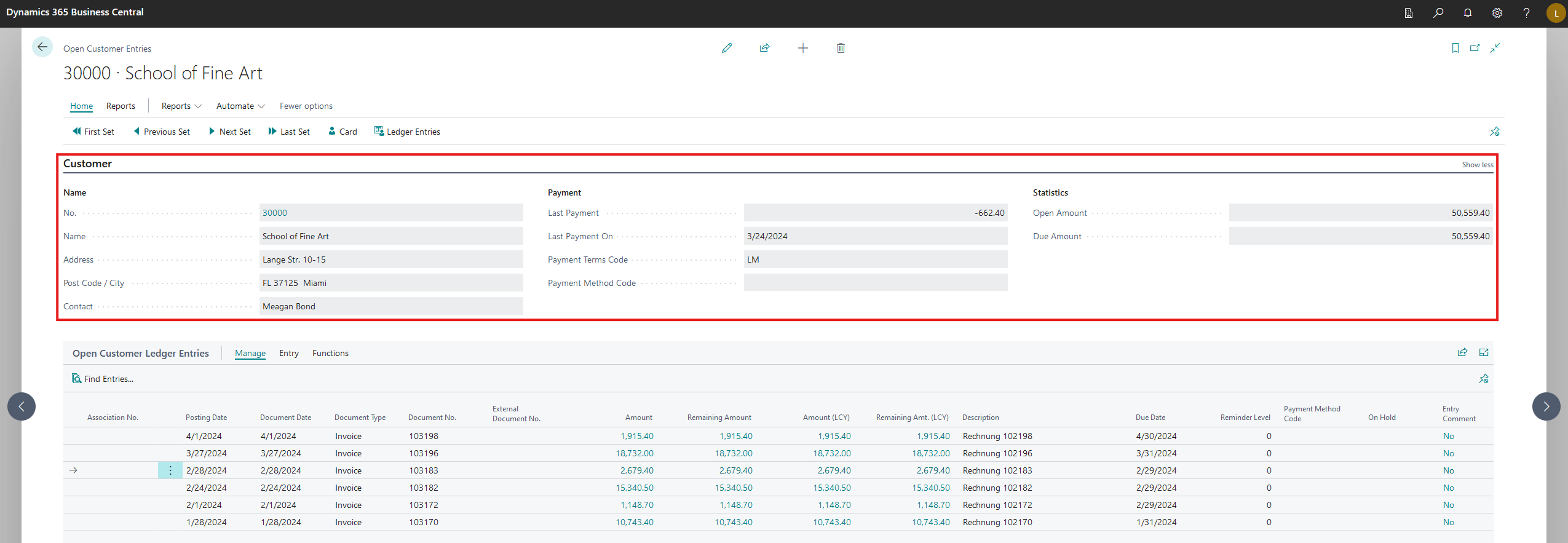
Task: Open the Functions tab
Action: click(330, 353)
